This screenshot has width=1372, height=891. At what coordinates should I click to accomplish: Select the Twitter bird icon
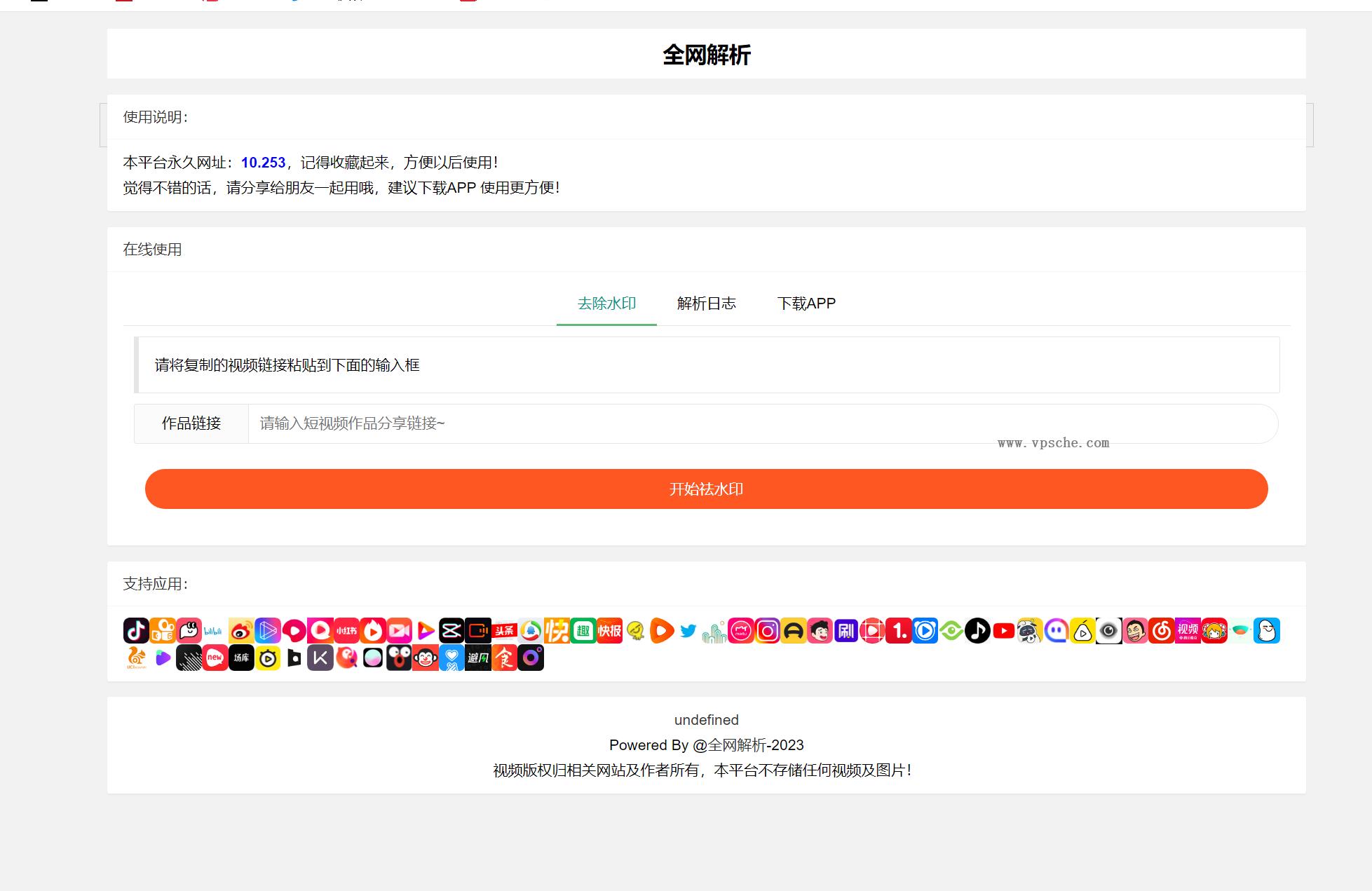[688, 630]
